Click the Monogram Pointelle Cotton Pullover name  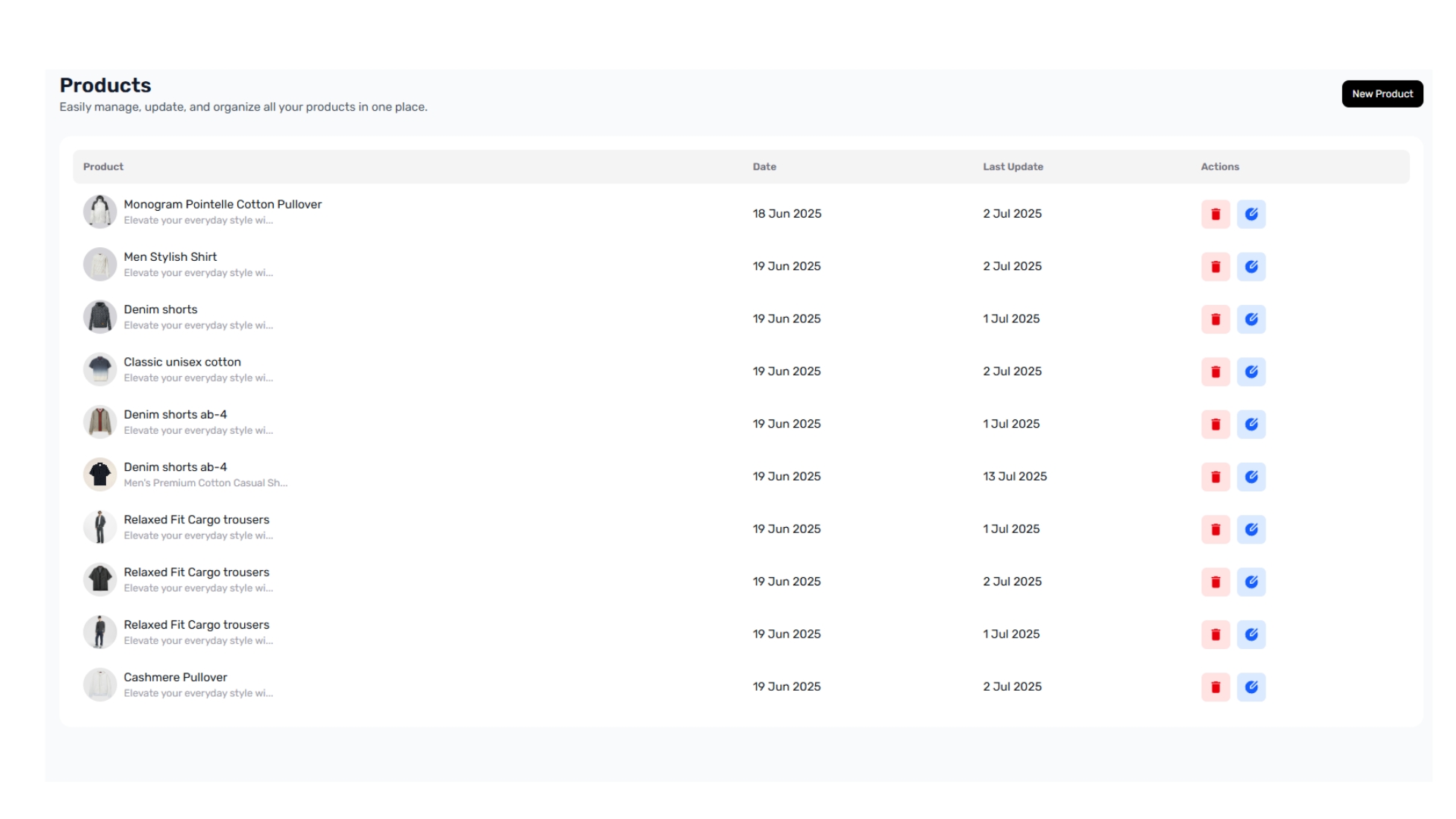click(222, 204)
